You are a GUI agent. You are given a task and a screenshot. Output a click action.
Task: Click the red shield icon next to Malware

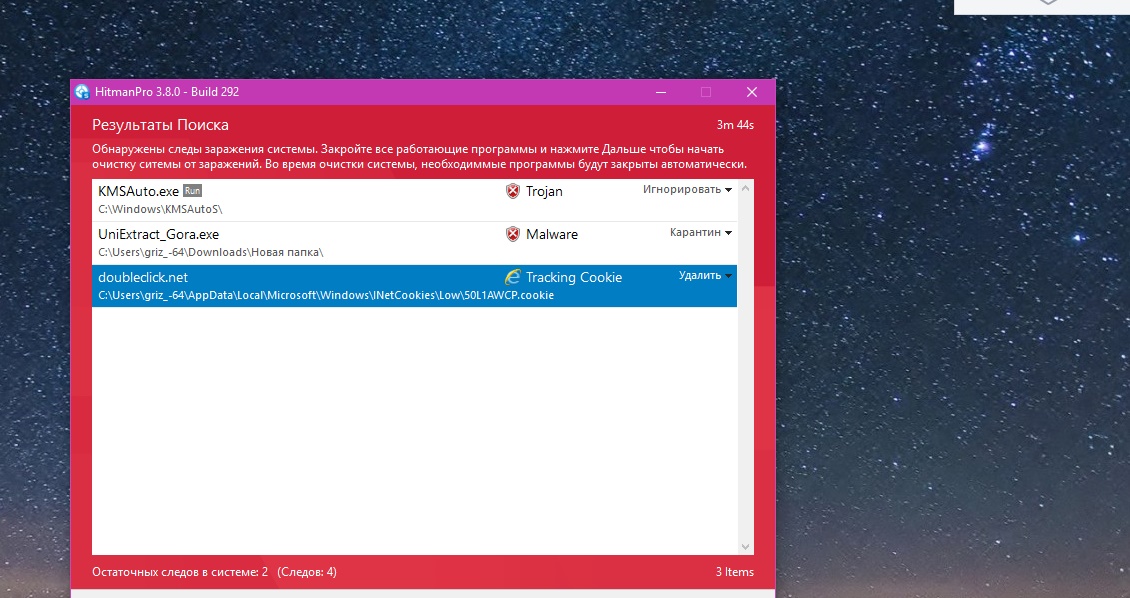(512, 234)
